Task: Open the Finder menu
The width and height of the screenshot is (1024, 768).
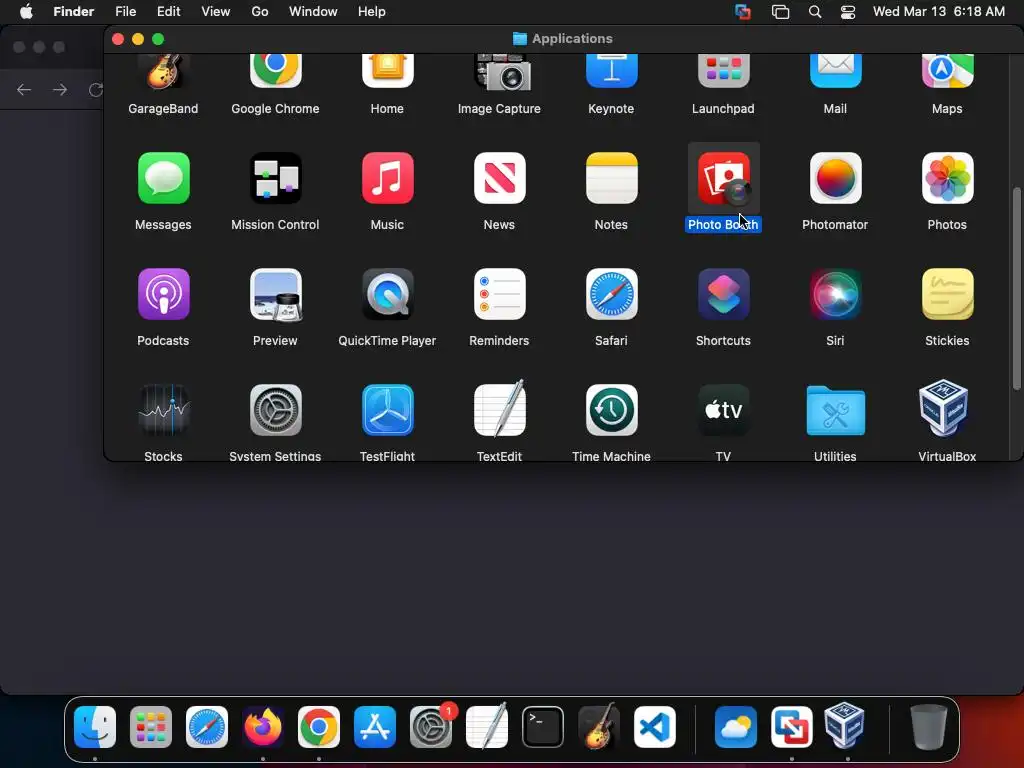Action: coord(74,12)
